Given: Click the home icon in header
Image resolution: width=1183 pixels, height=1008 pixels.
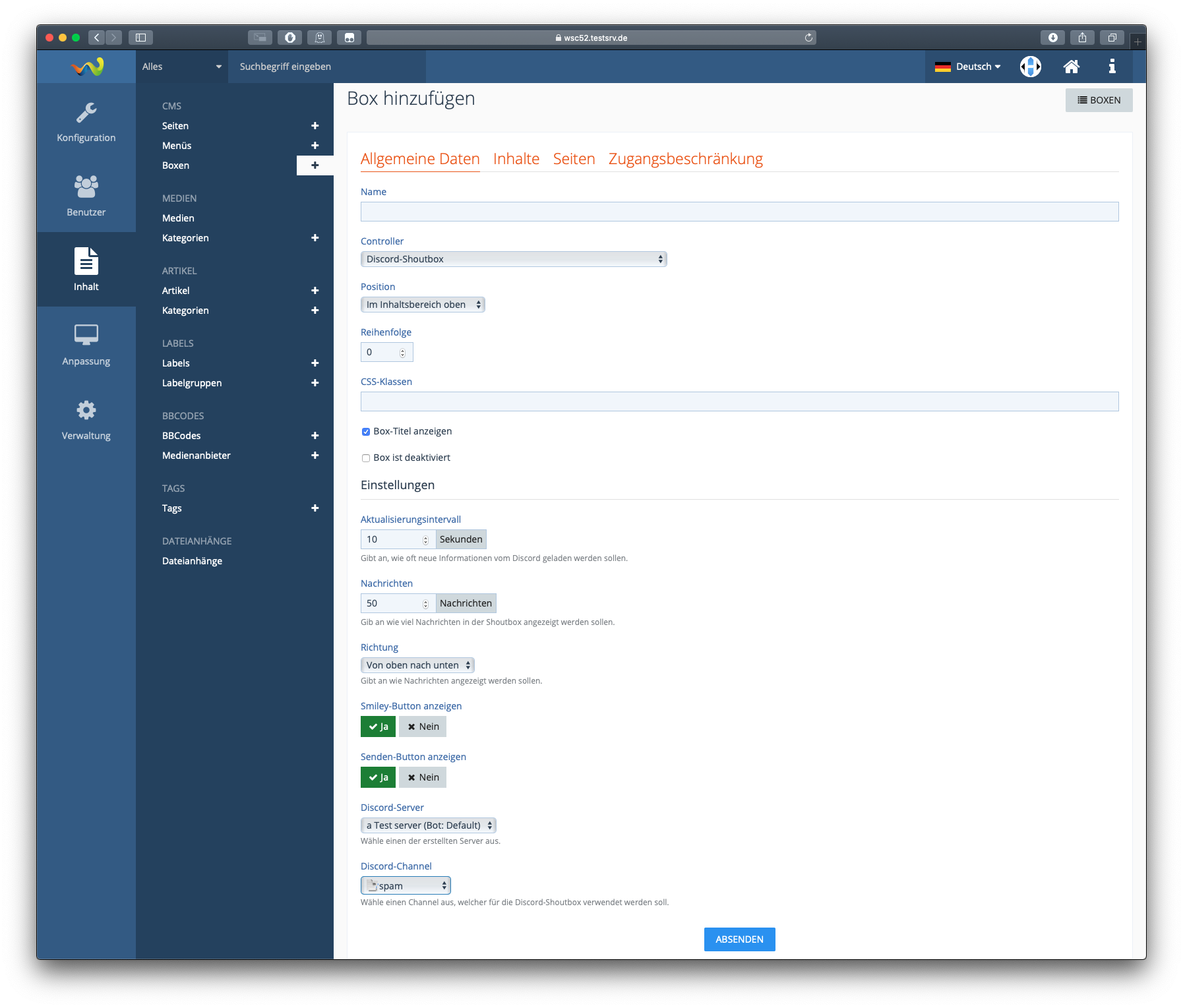Looking at the screenshot, I should 1071,67.
